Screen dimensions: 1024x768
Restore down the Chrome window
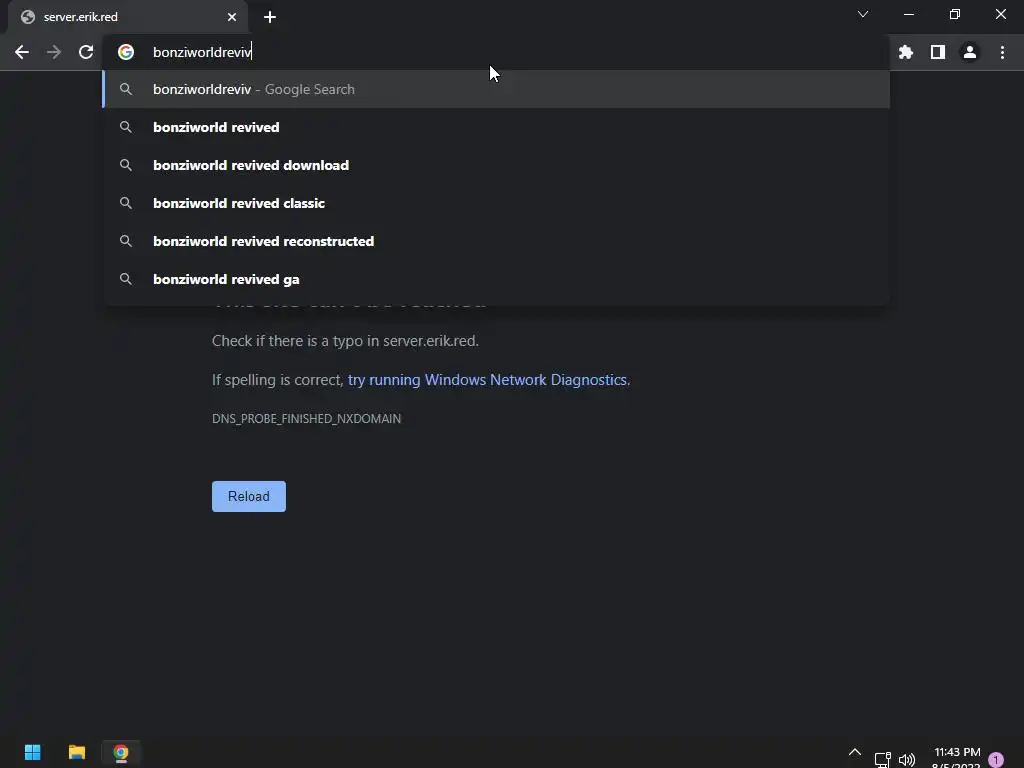[955, 14]
